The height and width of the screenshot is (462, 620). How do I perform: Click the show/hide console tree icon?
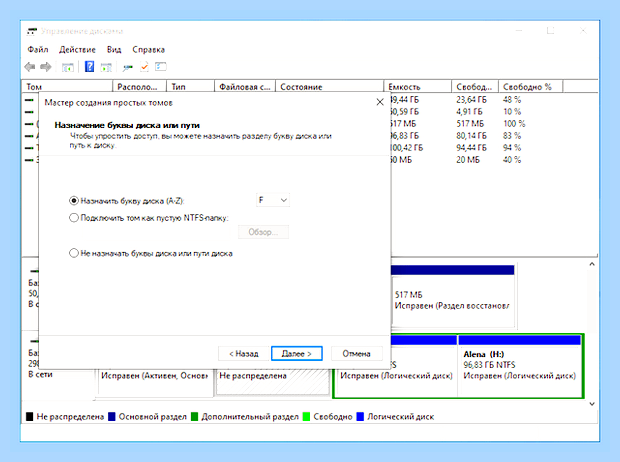coord(68,67)
